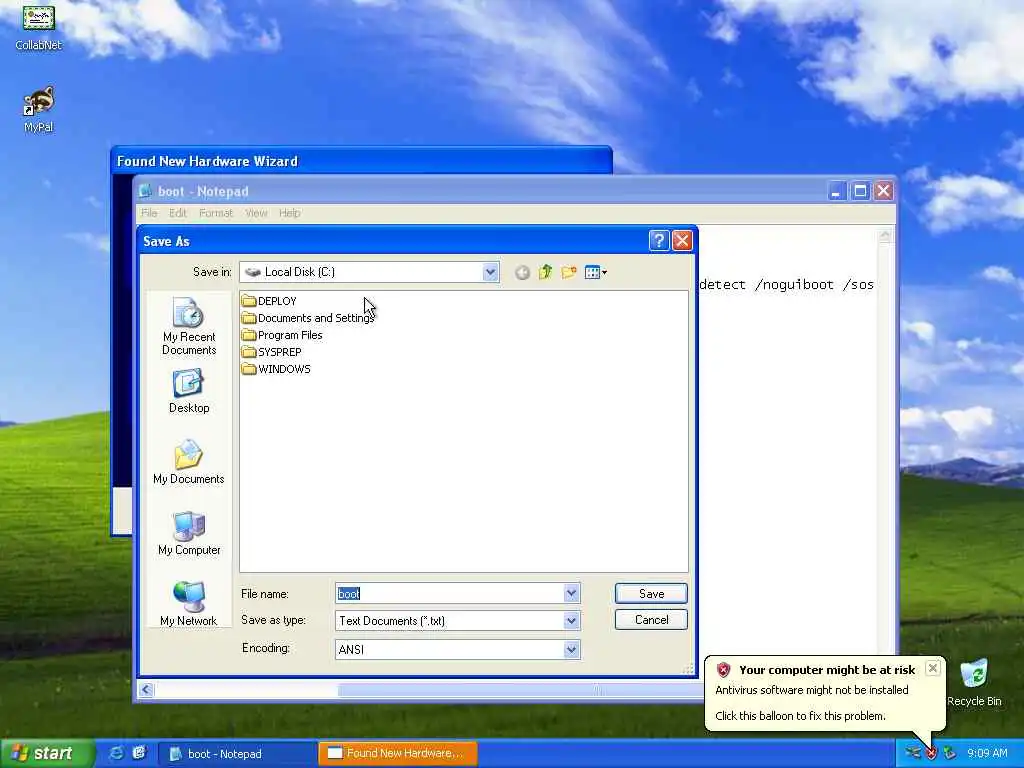Jump to My Documents in the places bar
Image resolution: width=1024 pixels, height=768 pixels.
[189, 462]
